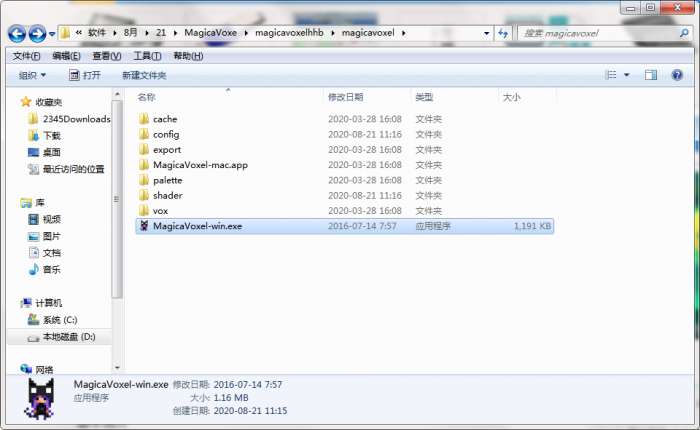Click the navigation pane scroll down arrow
700x430 pixels.
point(117,368)
